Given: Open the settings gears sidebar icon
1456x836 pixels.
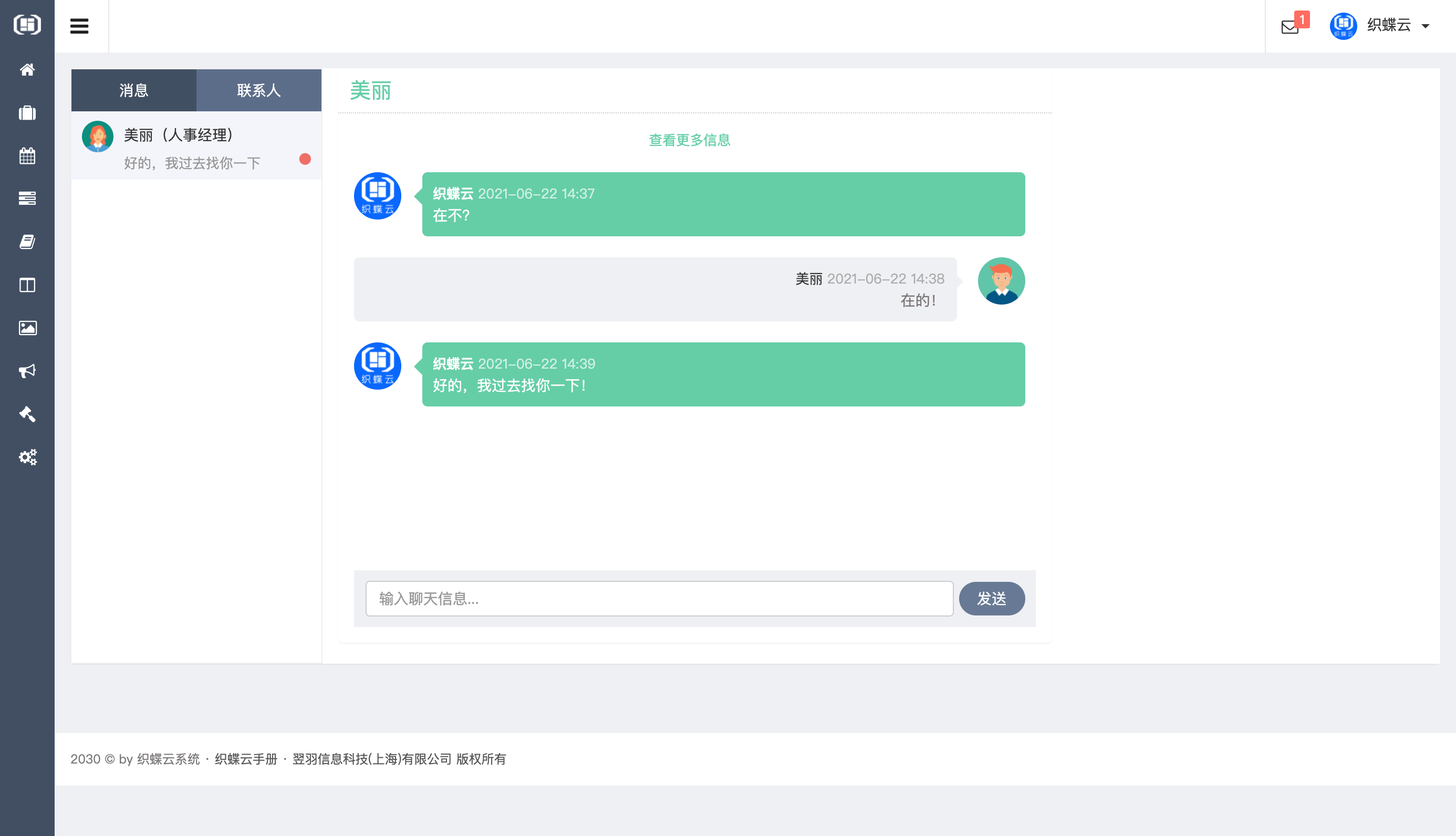Looking at the screenshot, I should tap(27, 457).
